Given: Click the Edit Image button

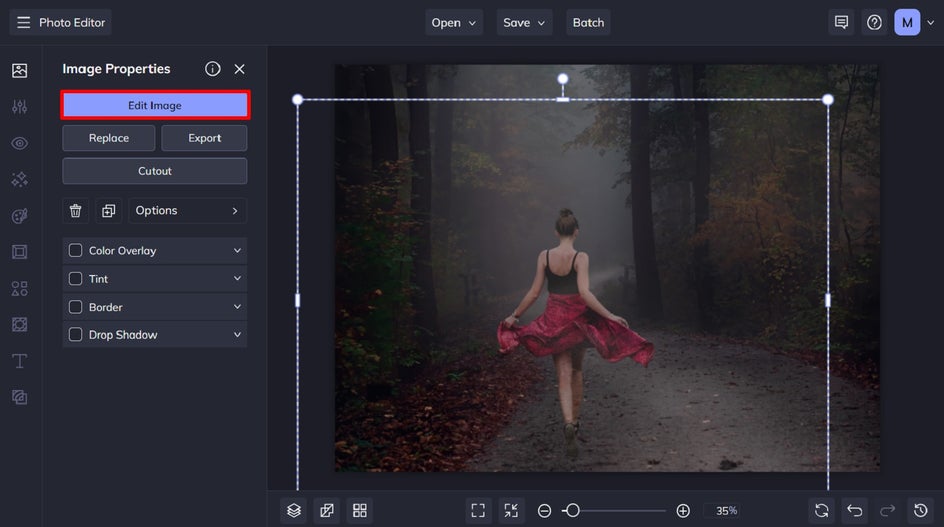Looking at the screenshot, I should click(x=155, y=105).
